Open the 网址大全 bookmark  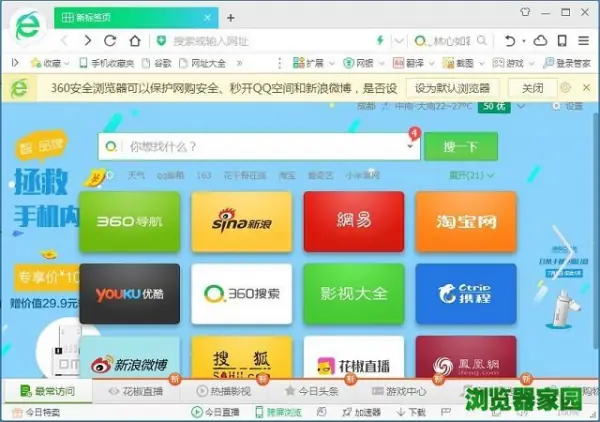tap(203, 63)
